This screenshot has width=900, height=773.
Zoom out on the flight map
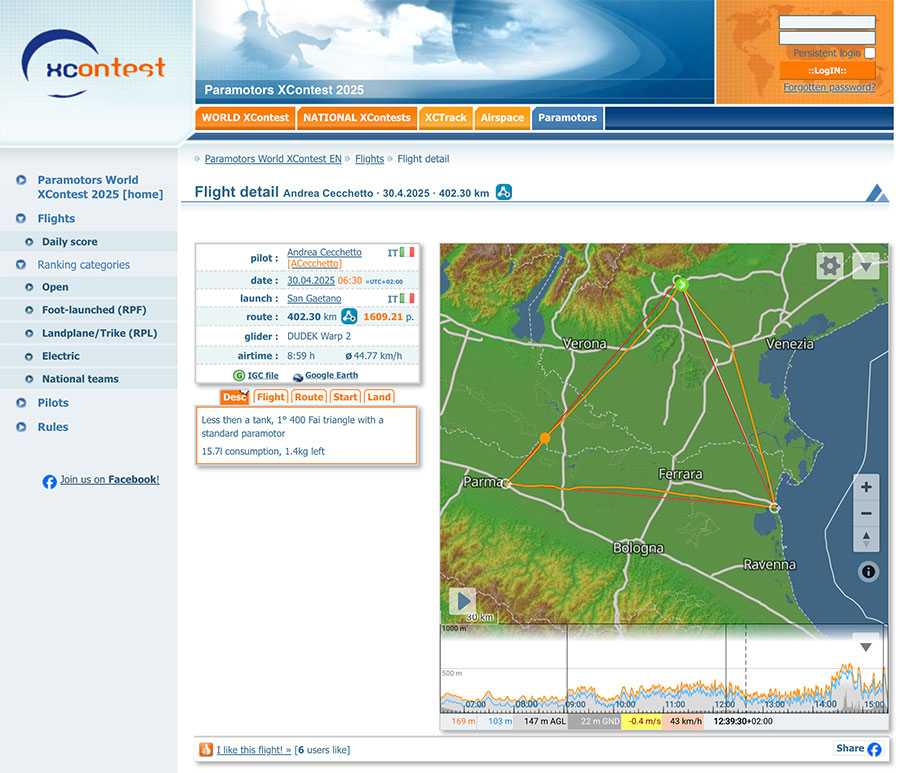click(x=866, y=513)
